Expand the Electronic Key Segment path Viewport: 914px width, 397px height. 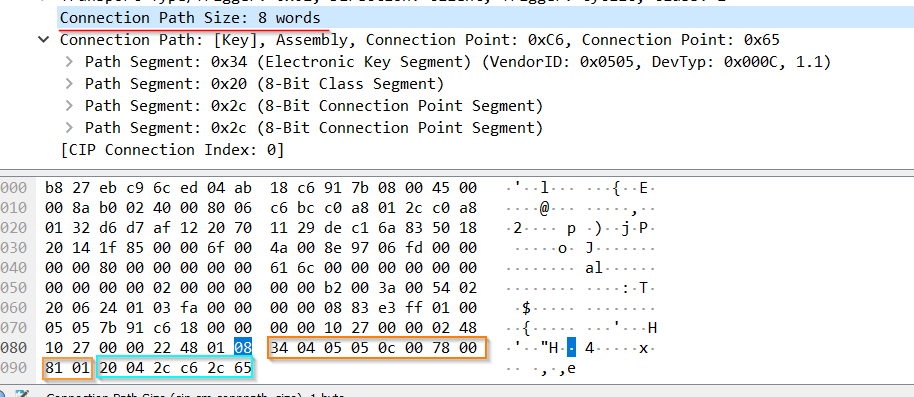coord(69,62)
